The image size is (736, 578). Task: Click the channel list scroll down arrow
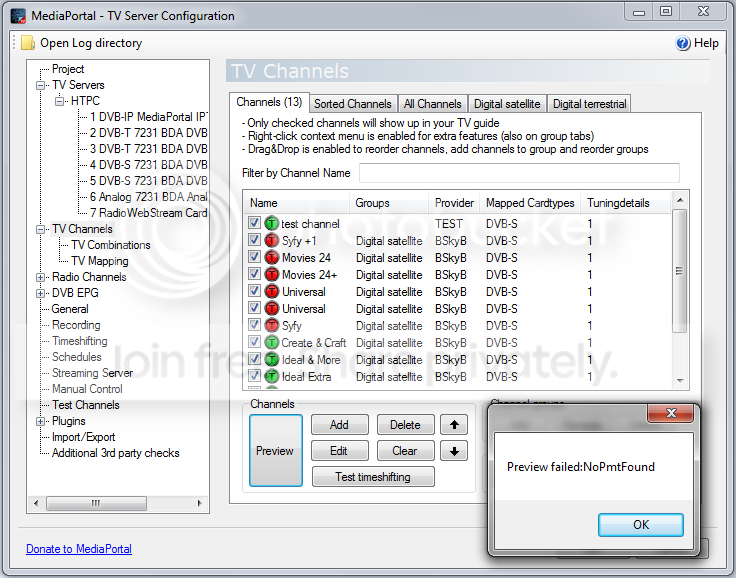[680, 381]
